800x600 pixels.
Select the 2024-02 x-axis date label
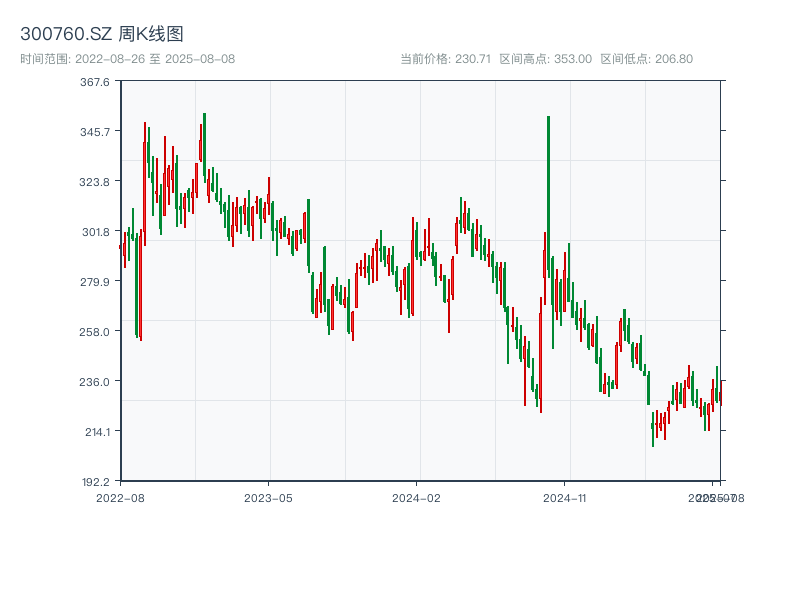coord(416,497)
